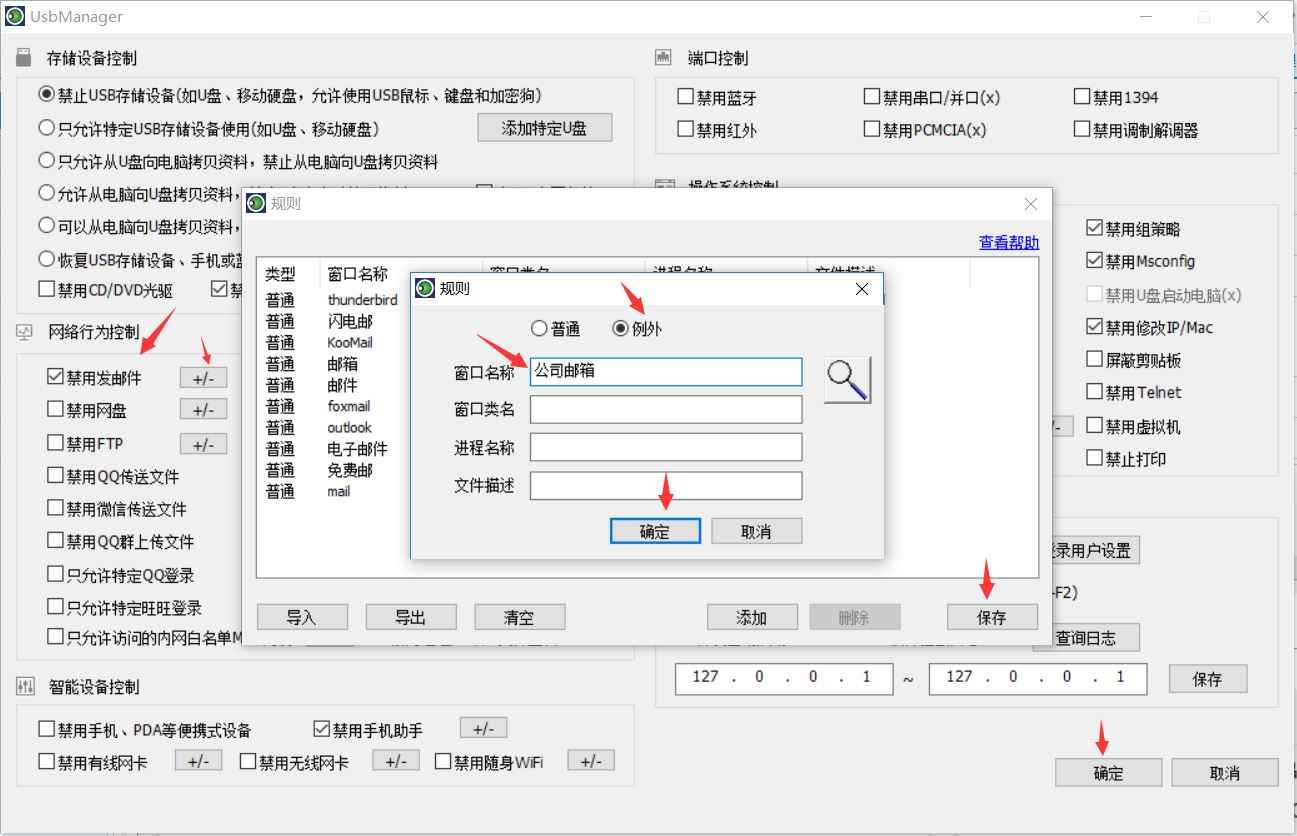Toggle 禁用FTP checkbox

[56, 443]
